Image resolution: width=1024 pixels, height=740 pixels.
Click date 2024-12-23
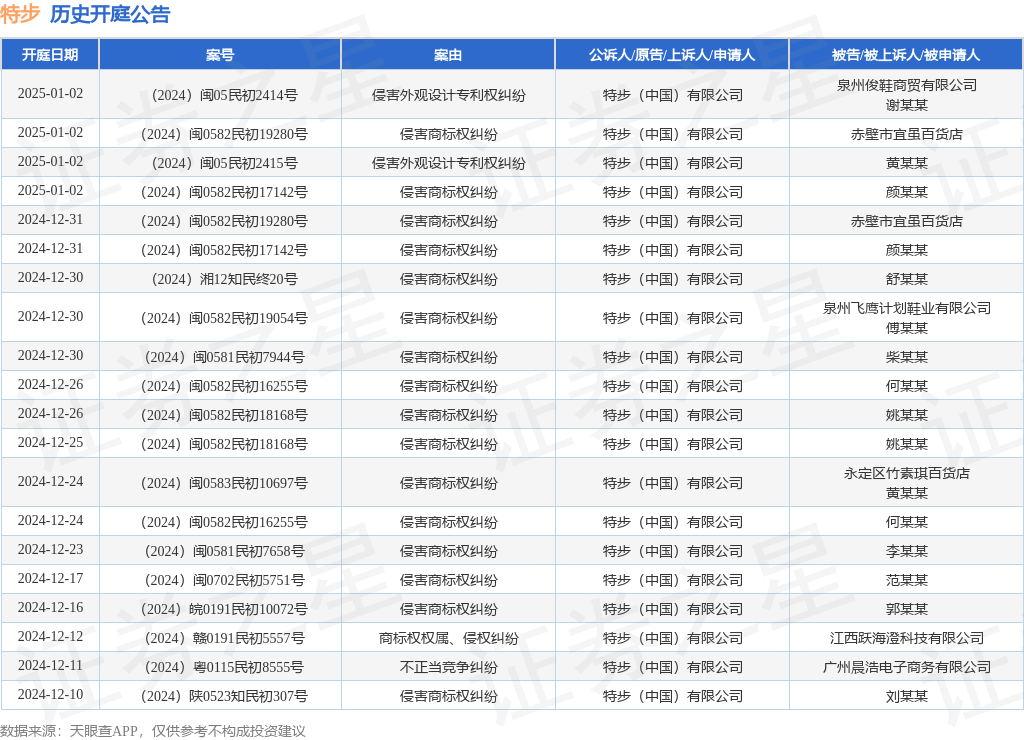pyautogui.click(x=50, y=549)
